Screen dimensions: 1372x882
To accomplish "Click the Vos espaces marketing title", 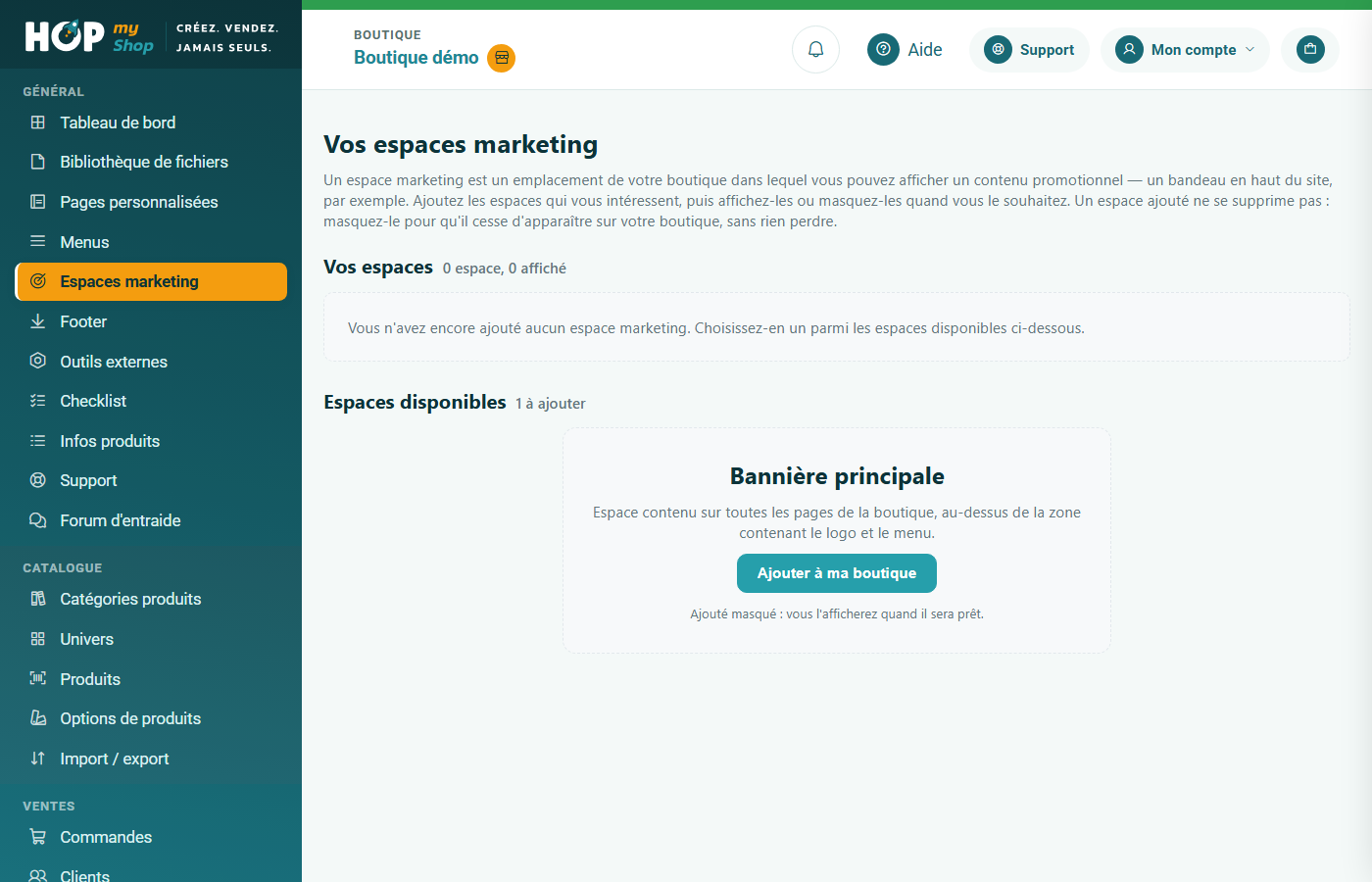I will tap(461, 145).
